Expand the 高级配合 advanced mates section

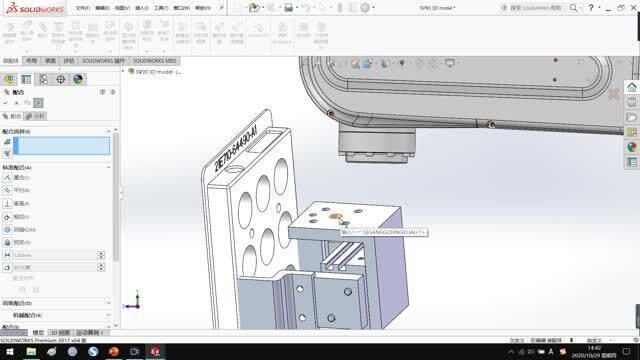pyautogui.click(x=108, y=303)
